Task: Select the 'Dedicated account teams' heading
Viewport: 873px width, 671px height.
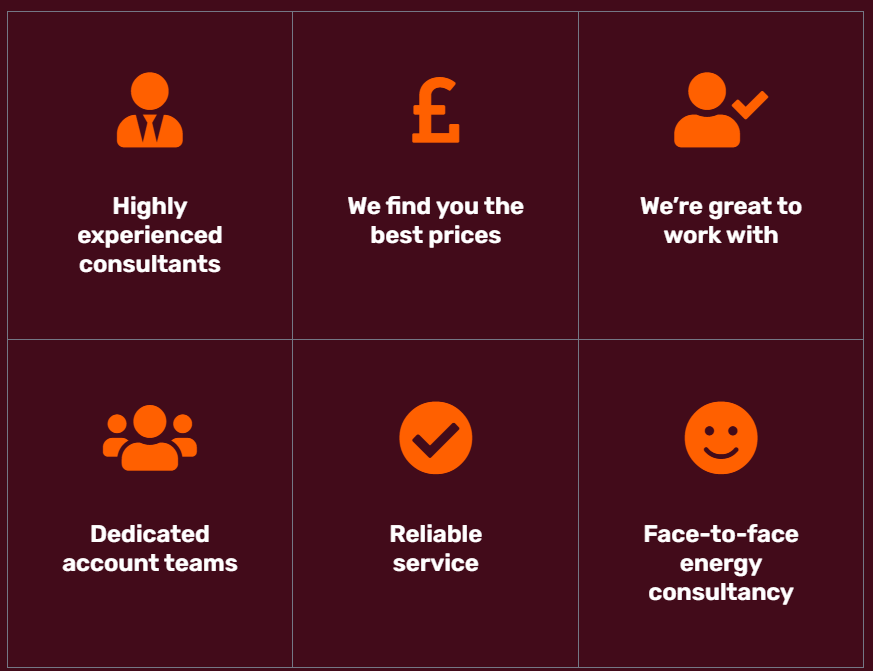Action: point(150,548)
